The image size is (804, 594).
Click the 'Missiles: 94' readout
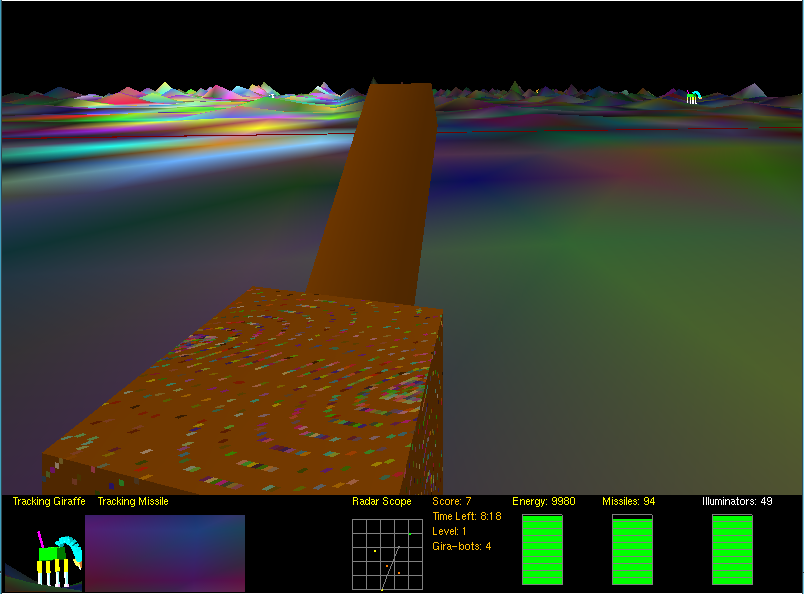click(629, 501)
